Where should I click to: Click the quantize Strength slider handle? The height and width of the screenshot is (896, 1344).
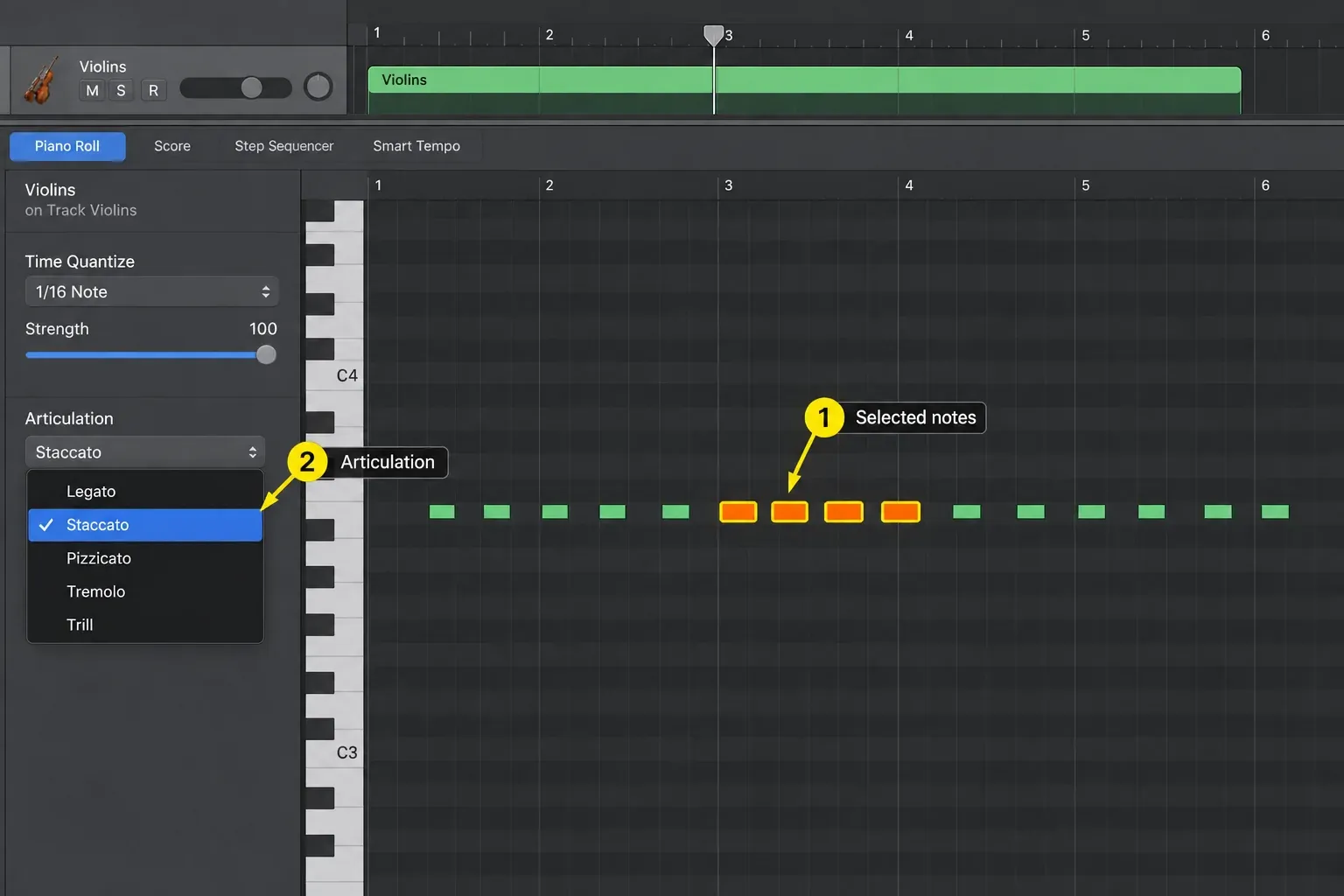pos(266,354)
